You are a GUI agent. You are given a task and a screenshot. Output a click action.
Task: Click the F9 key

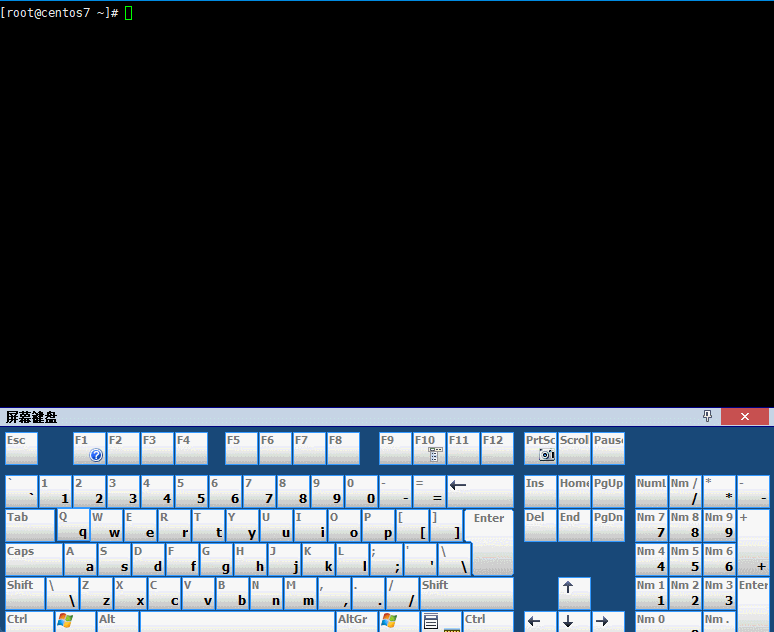pos(395,448)
